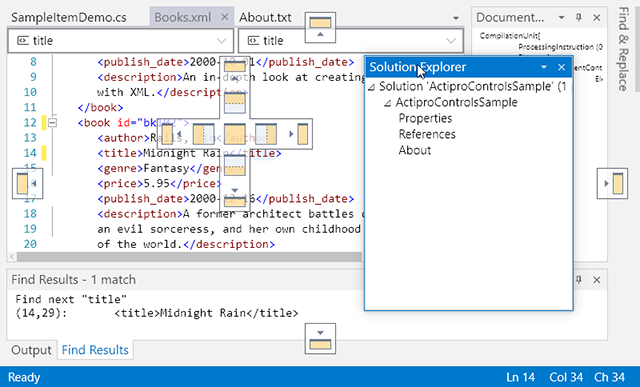Viewport: 640px width, 387px height.
Task: Open the right title navigation combo box
Action: click(351, 40)
